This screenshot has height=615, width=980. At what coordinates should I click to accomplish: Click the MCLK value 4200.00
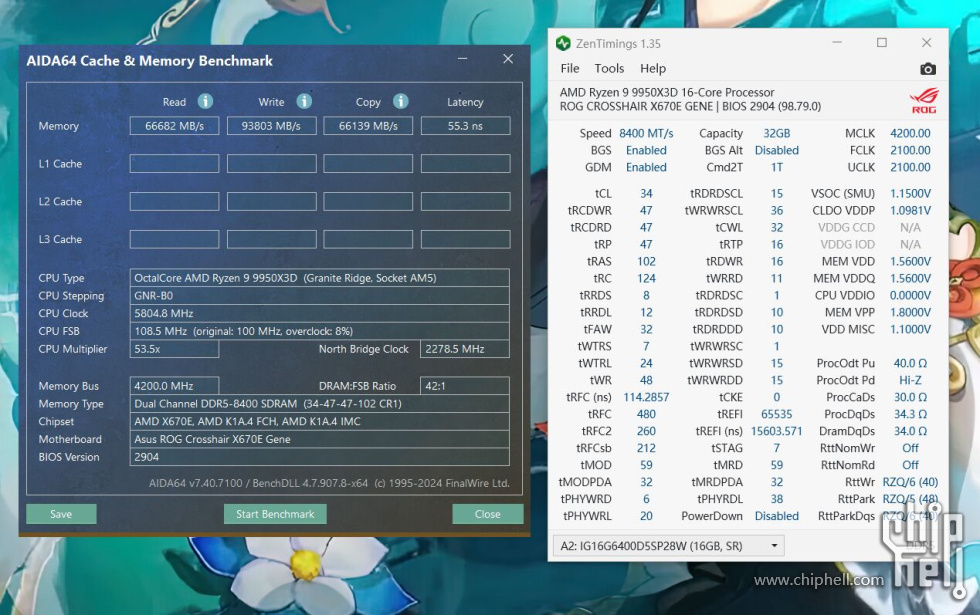click(910, 133)
